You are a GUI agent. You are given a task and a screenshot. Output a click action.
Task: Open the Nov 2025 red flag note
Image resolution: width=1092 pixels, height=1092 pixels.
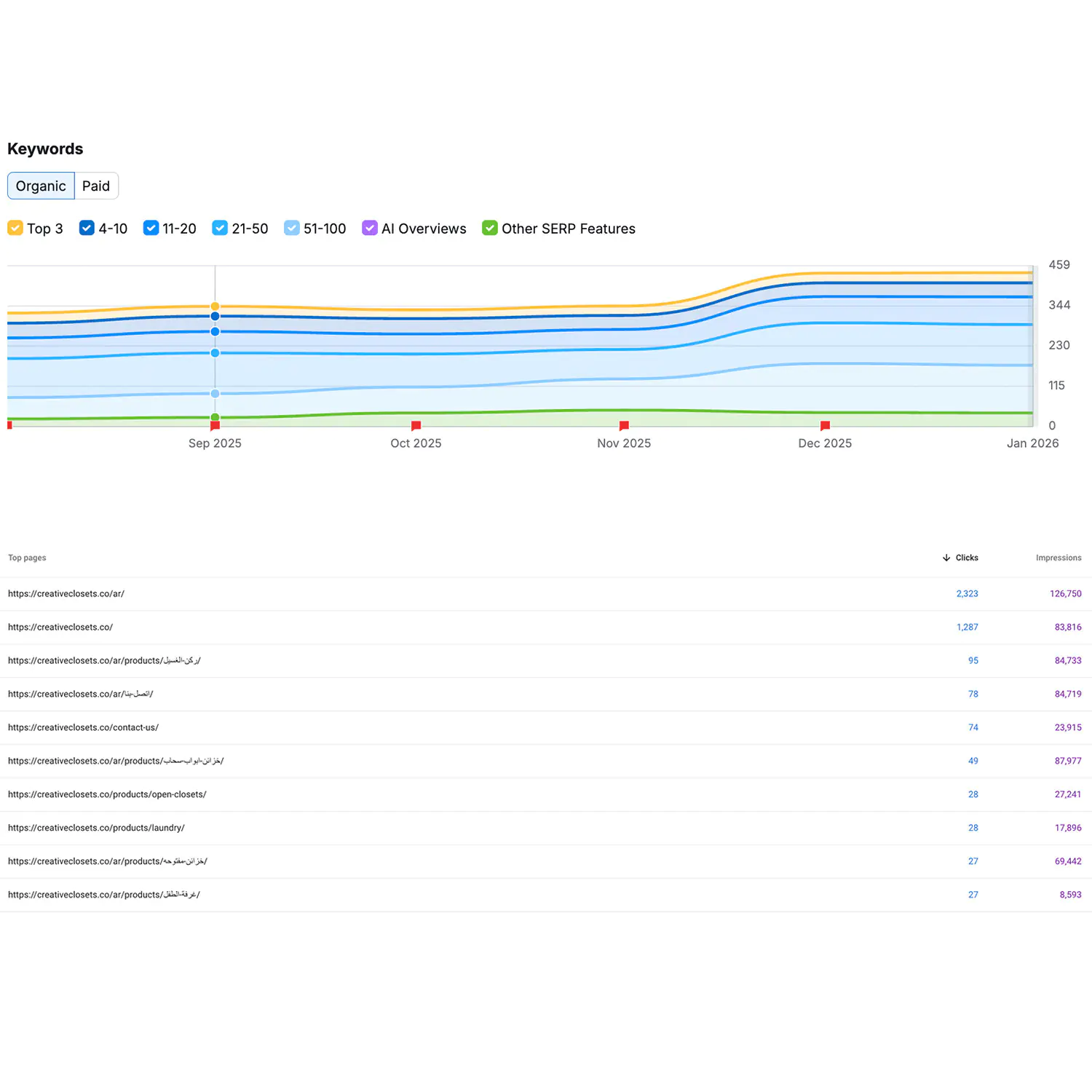[x=624, y=426]
